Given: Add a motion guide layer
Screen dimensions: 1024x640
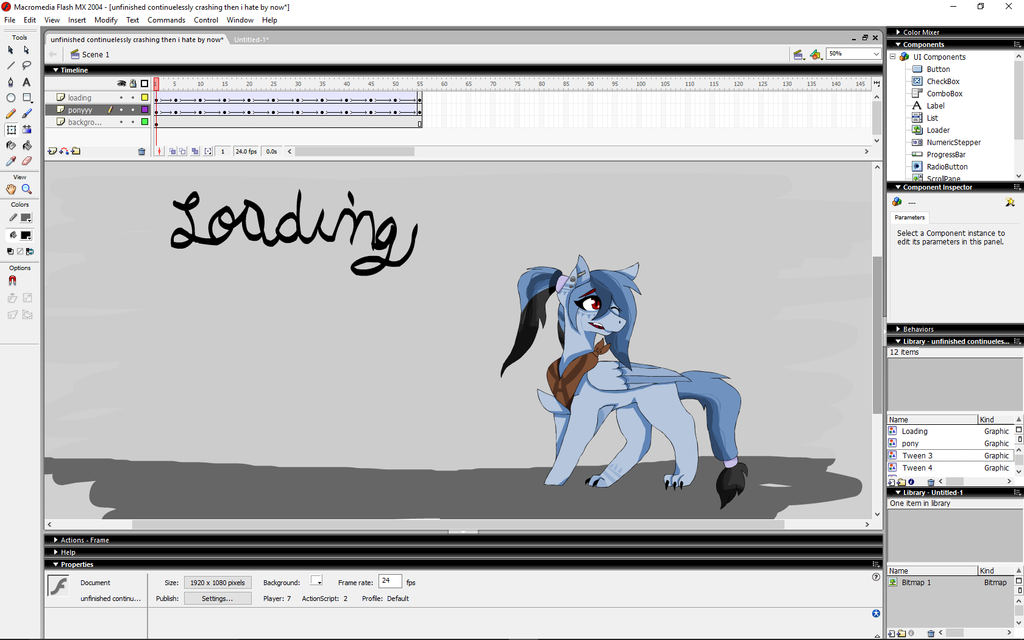Looking at the screenshot, I should pos(64,152).
